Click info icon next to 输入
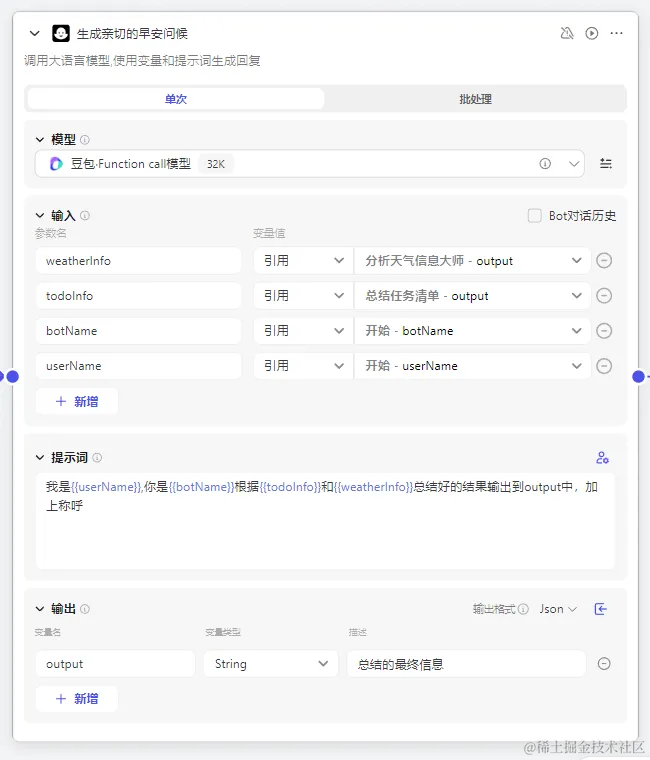 pos(85,216)
